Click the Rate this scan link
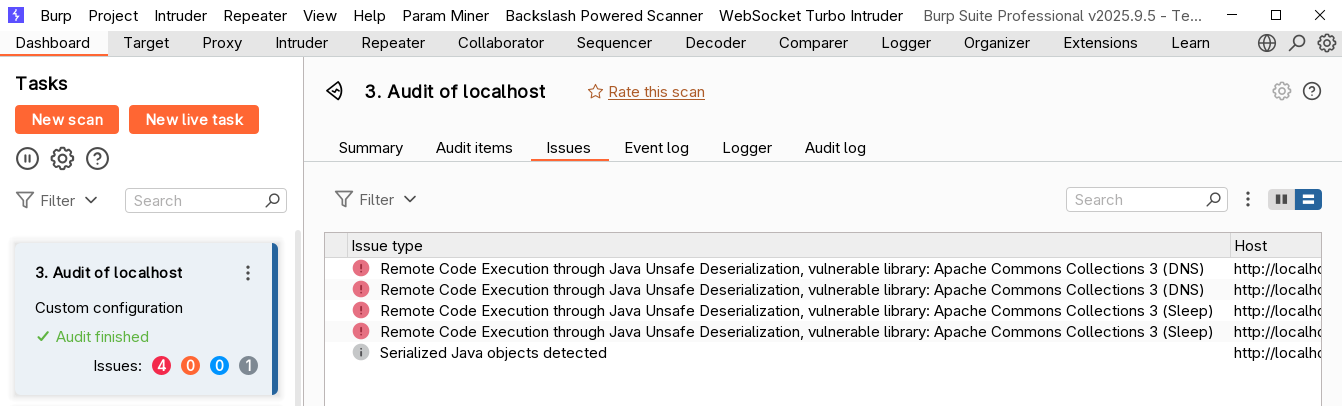1342x406 pixels. [x=656, y=92]
